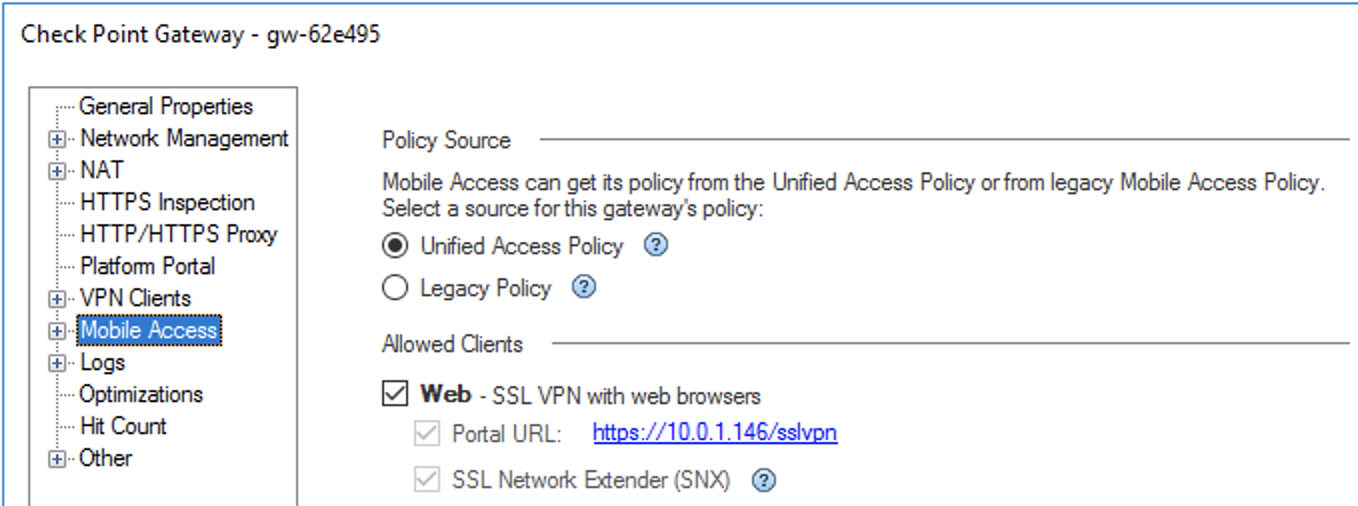This screenshot has height=506, width=1358.
Task: Select HTTPS Inspection in the tree
Action: click(167, 202)
